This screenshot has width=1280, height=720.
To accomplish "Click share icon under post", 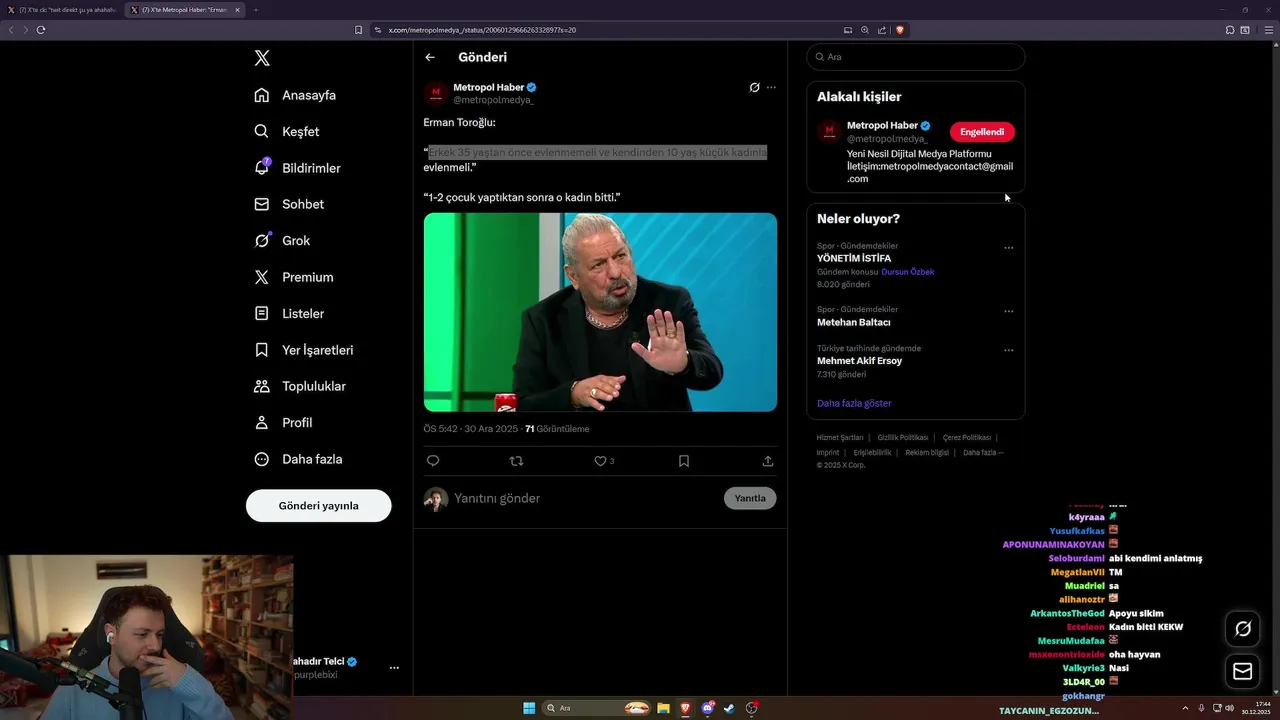I will coord(768,461).
